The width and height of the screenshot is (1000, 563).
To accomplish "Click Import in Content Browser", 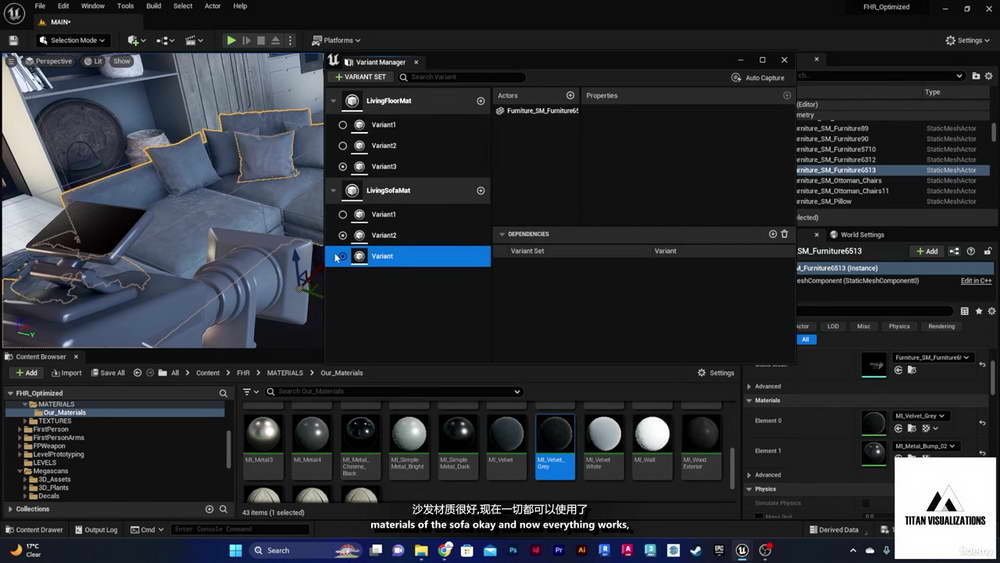I will click(x=66, y=373).
